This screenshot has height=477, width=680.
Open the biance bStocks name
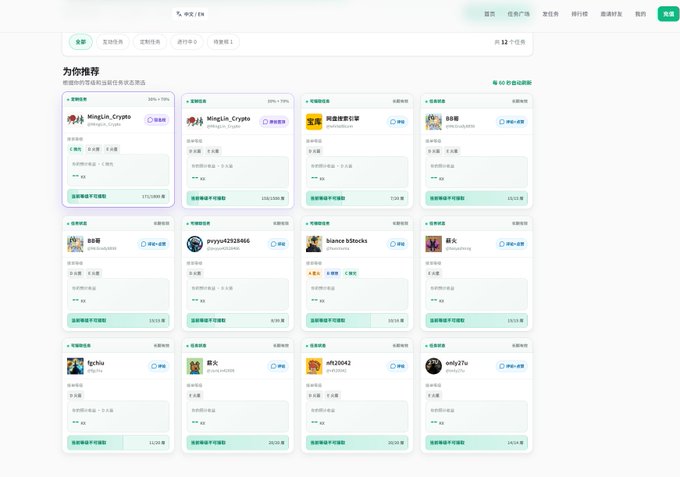point(347,241)
